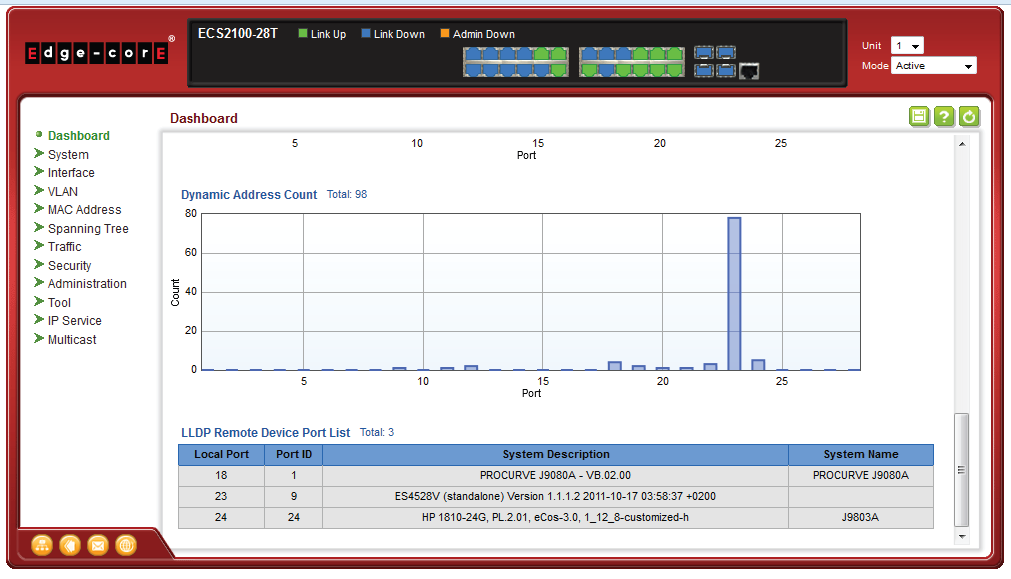
Task: Open the Tool menu item
Action: pyautogui.click(x=59, y=302)
